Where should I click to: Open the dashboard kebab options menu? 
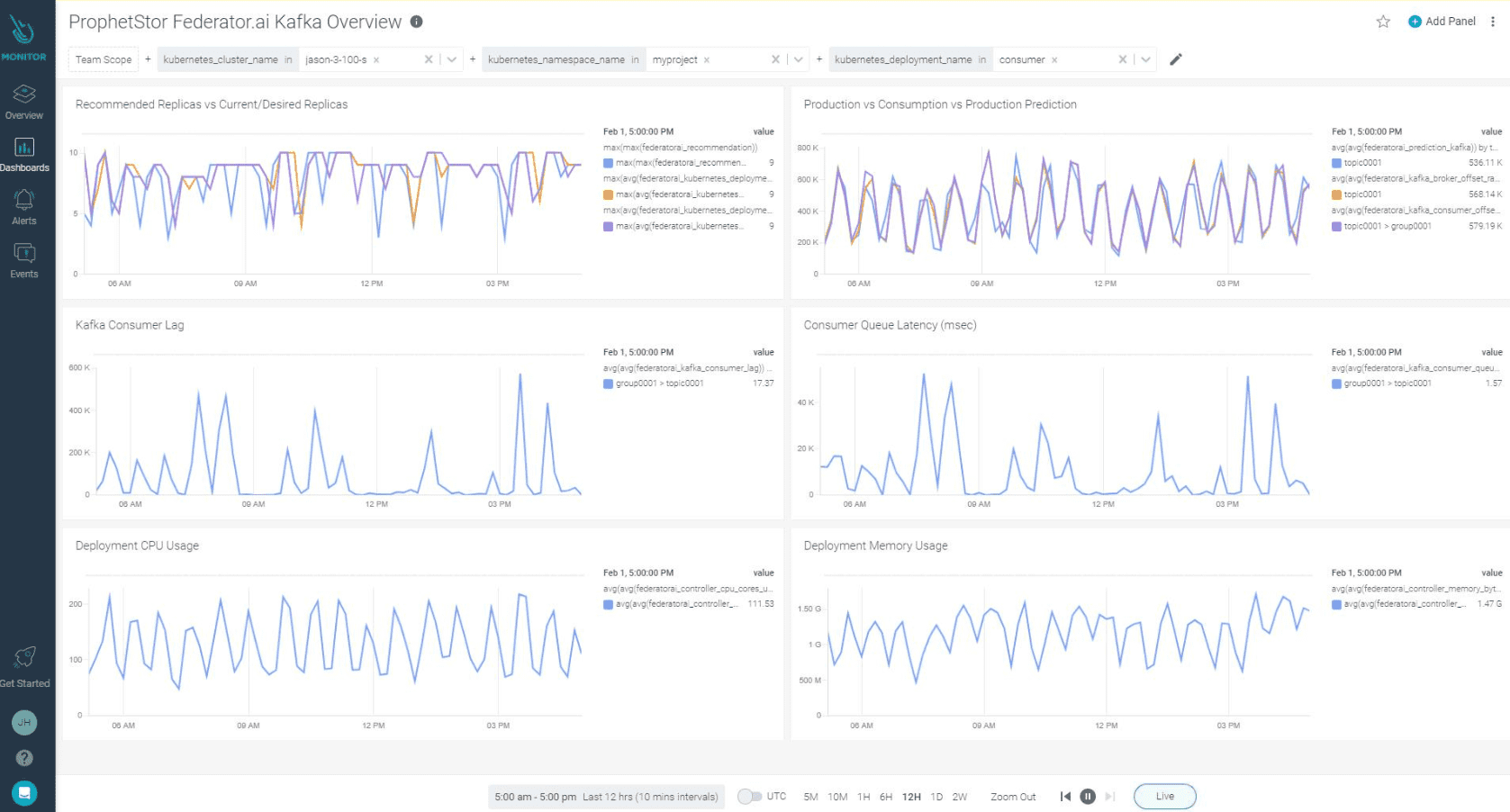(1492, 22)
